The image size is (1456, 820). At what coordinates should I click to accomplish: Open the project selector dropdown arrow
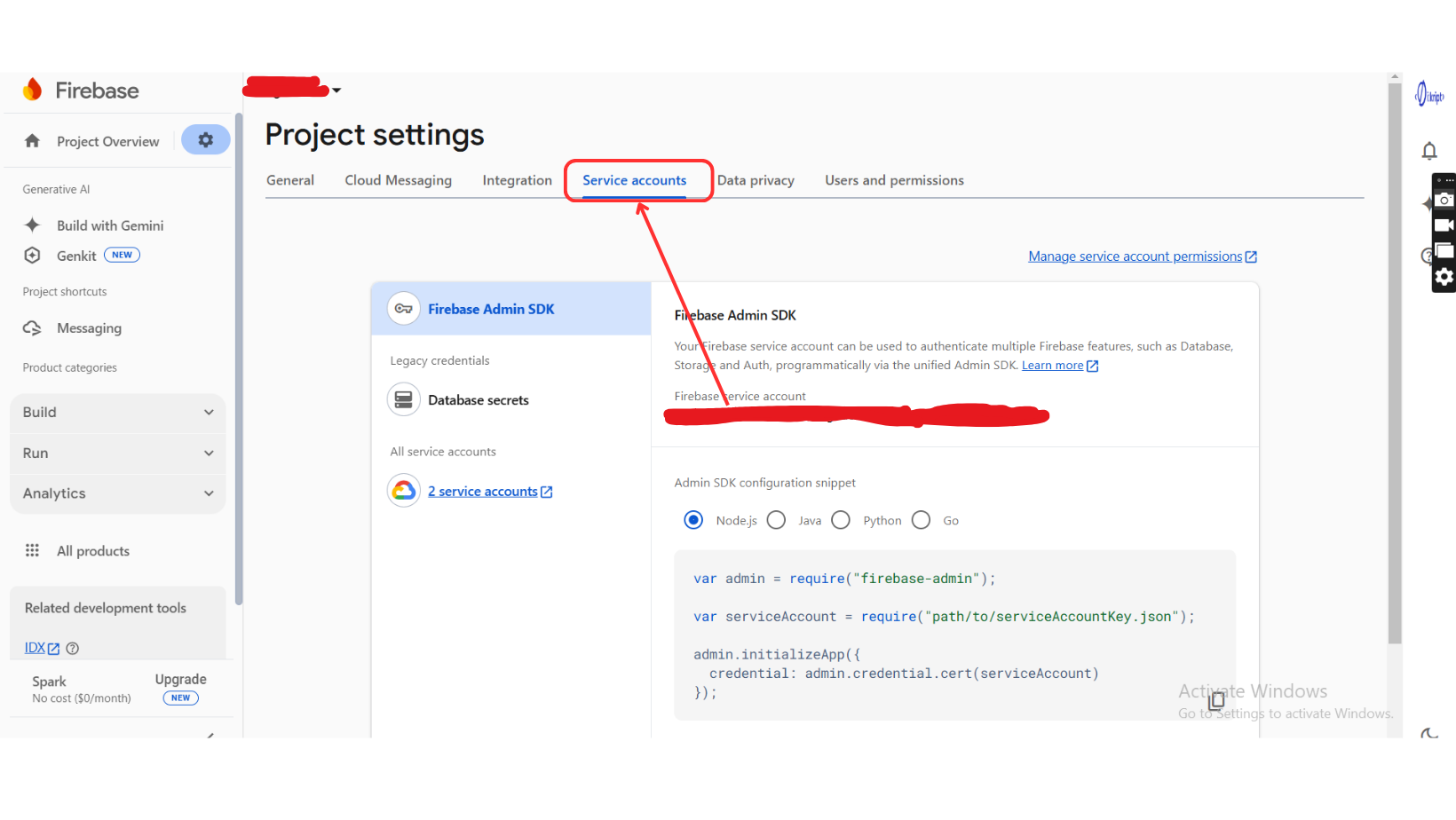click(x=336, y=91)
